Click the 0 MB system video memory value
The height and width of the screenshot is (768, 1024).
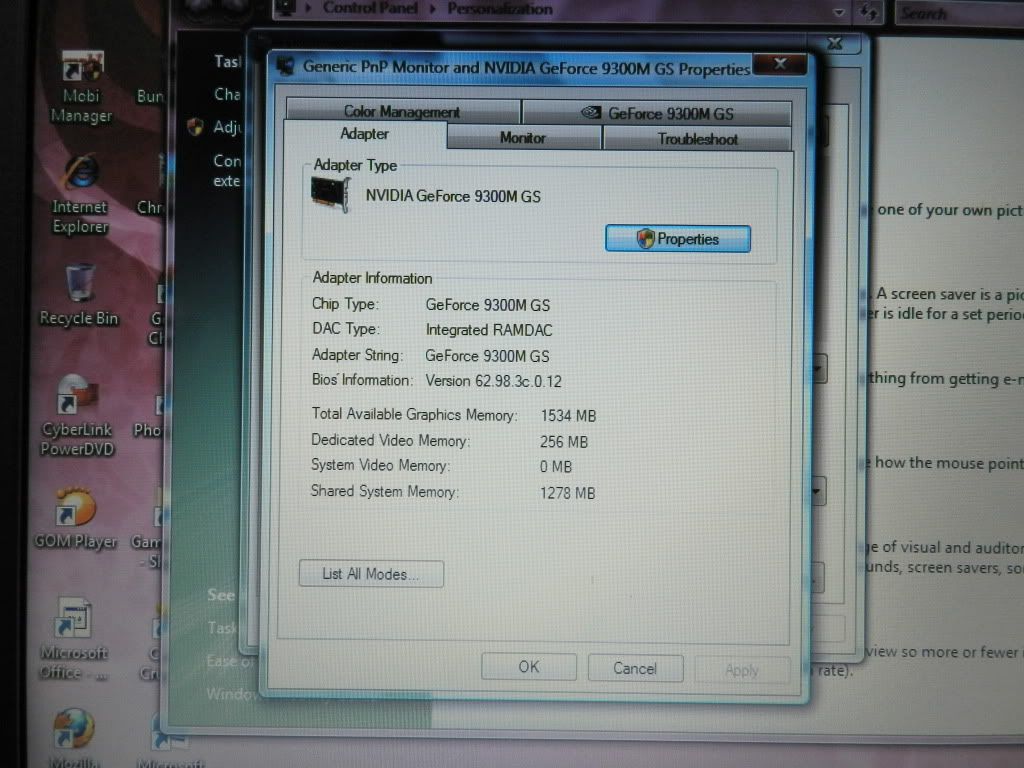click(556, 467)
